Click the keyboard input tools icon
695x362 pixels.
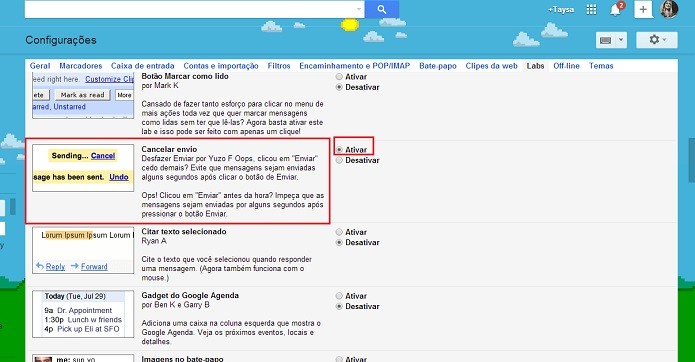coord(605,40)
